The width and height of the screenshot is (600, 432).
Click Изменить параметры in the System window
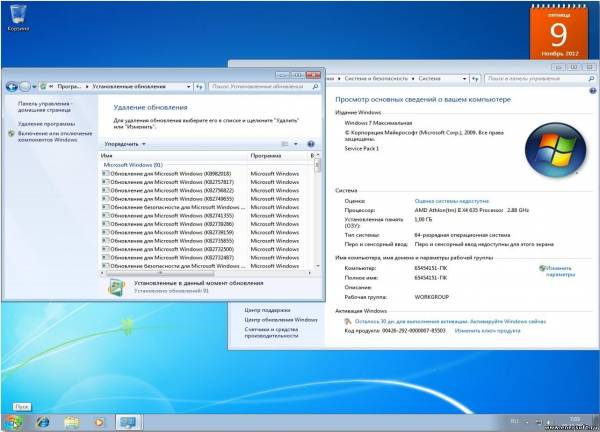tap(560, 271)
